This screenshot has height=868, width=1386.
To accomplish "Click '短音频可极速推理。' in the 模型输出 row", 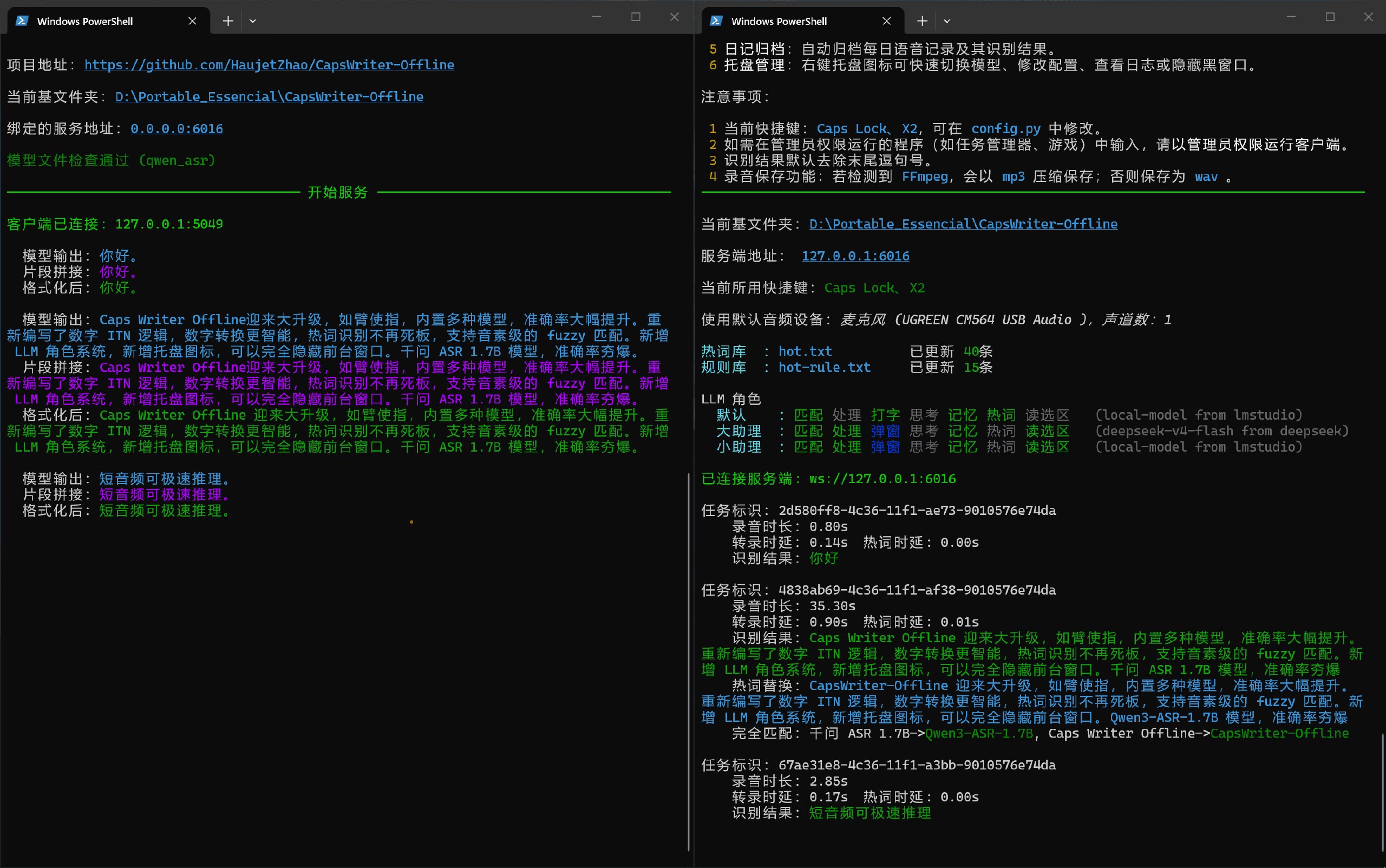I will [165, 479].
